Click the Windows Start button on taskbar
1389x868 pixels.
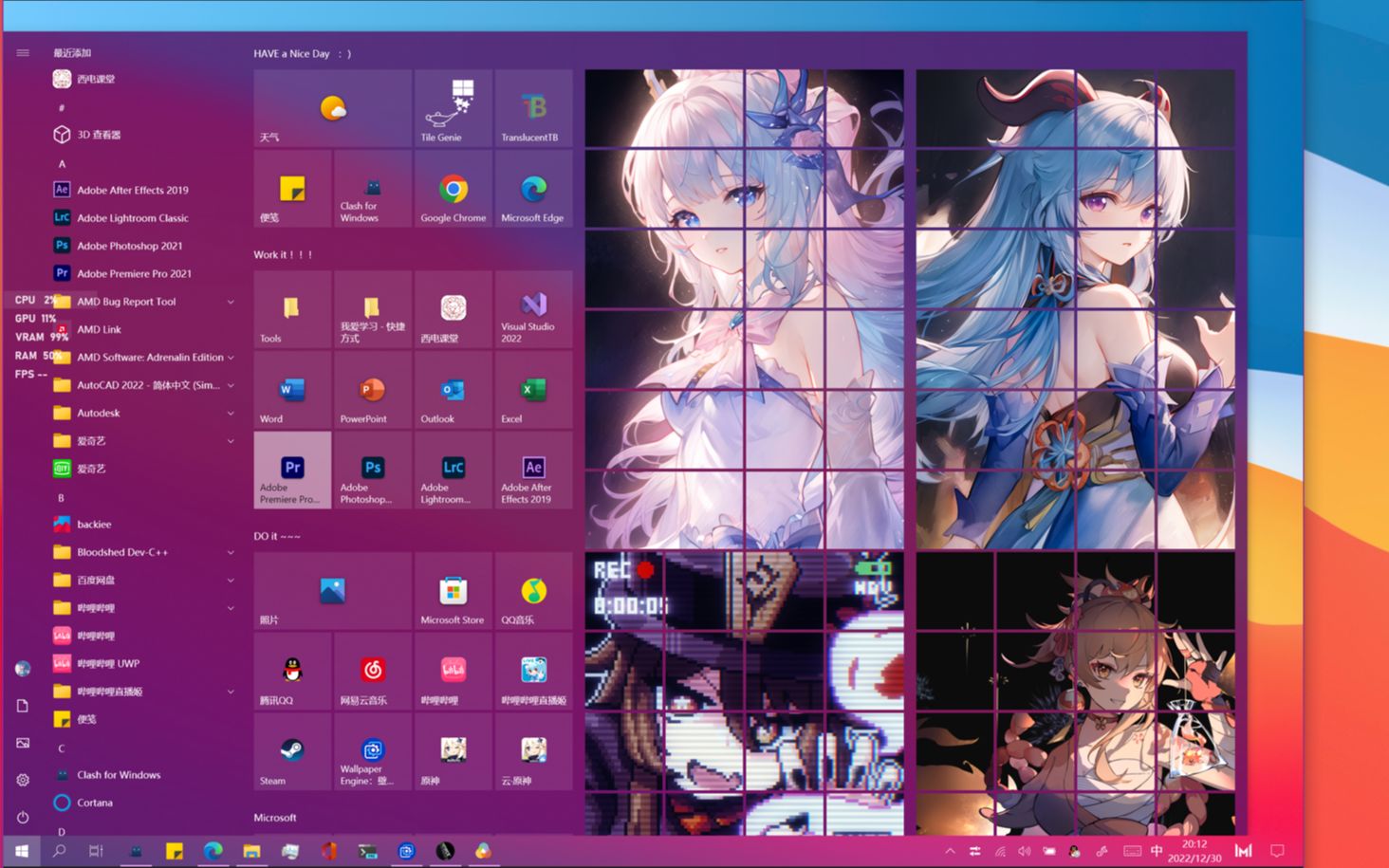pyautogui.click(x=21, y=851)
